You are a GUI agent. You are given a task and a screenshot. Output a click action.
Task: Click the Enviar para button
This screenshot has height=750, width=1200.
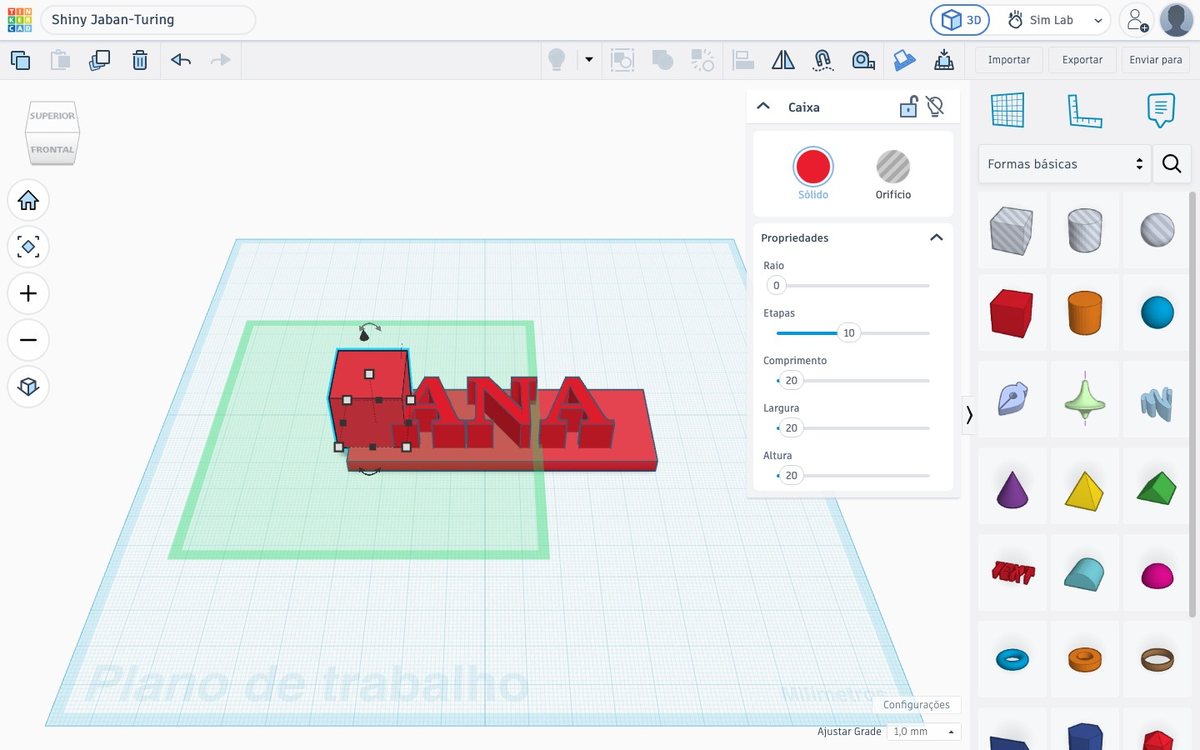pos(1156,60)
